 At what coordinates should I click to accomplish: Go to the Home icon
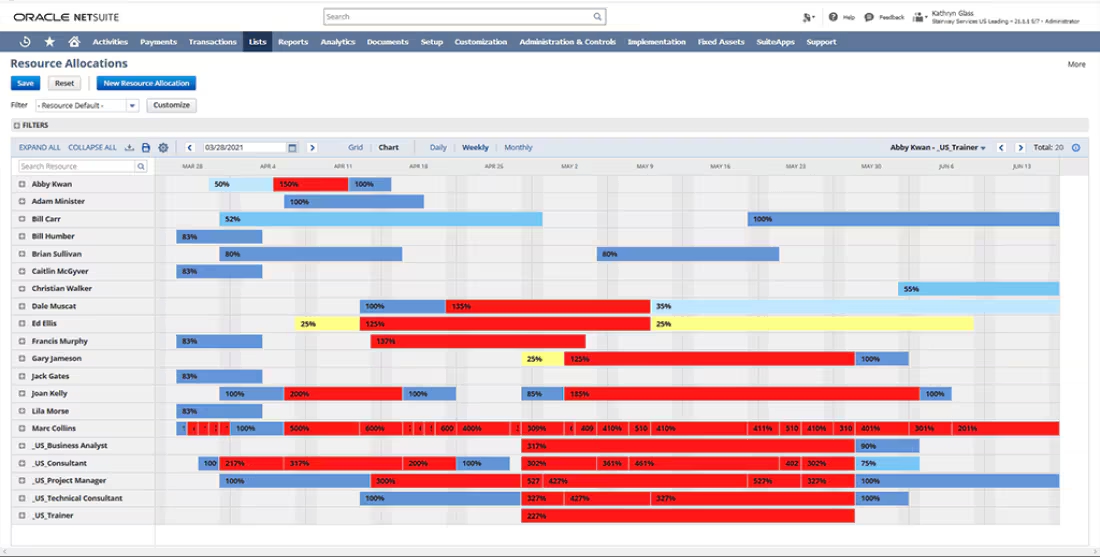click(x=74, y=41)
